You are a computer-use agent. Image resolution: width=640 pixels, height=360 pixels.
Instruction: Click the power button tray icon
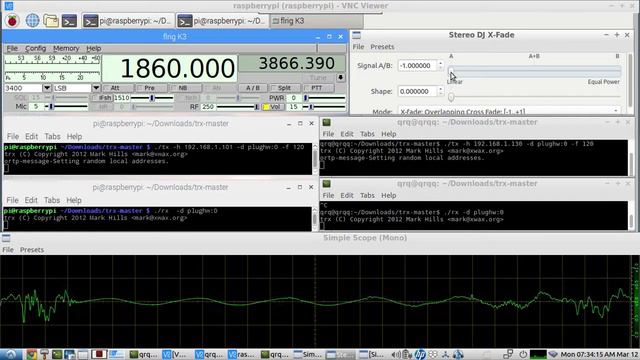click(523, 354)
